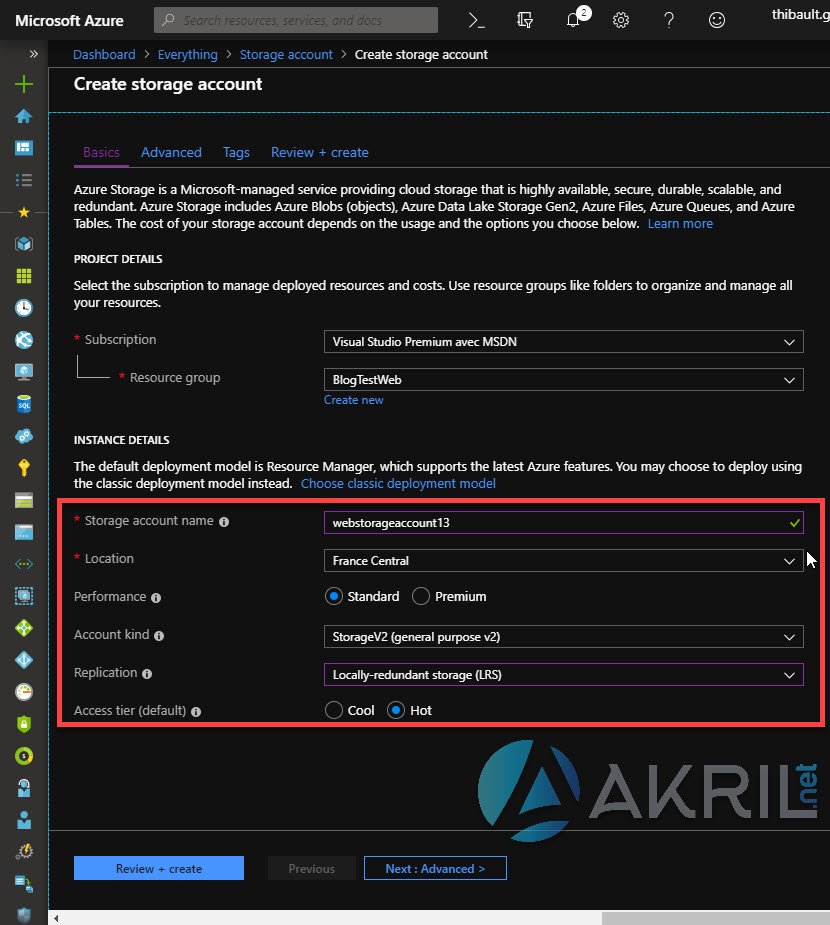
Task: Open the Monitor gauge icon in the sidebar
Action: point(24,692)
